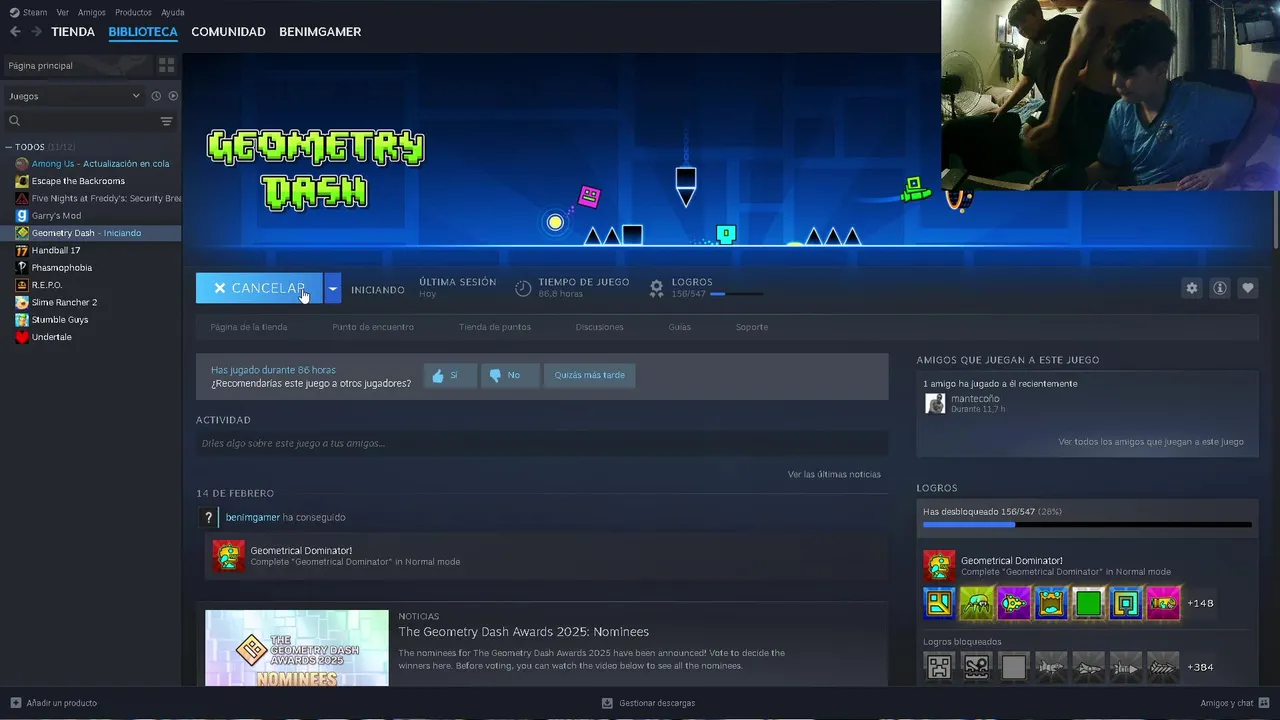
Task: Open the dropdown arrow beside CANCELAR
Action: 333,288
